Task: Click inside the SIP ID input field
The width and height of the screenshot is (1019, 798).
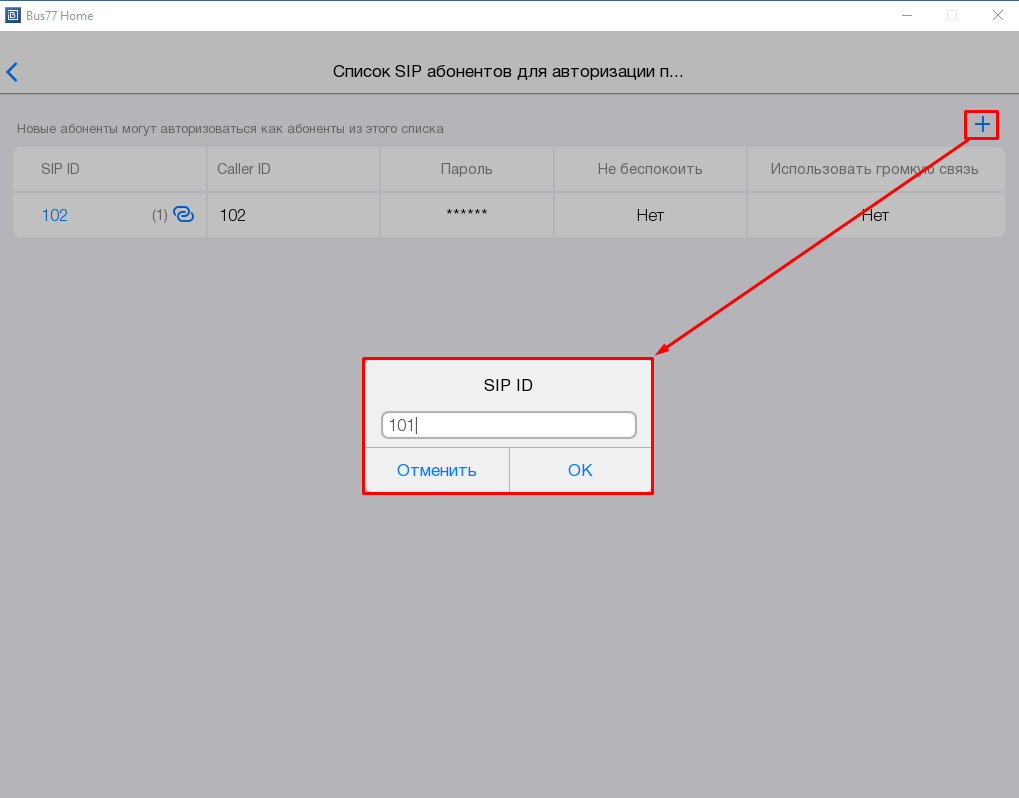Action: click(x=508, y=425)
